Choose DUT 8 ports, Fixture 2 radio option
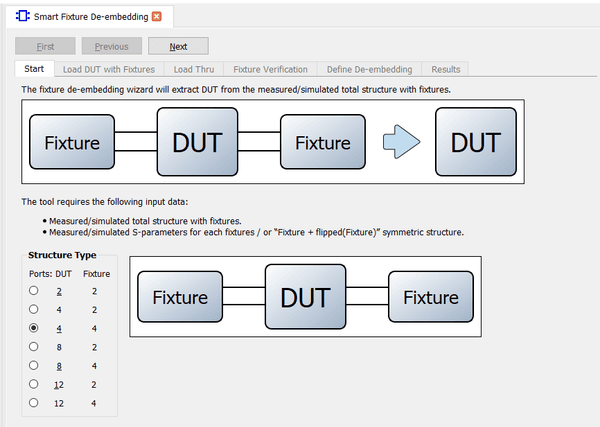The image size is (600, 427). tap(34, 347)
